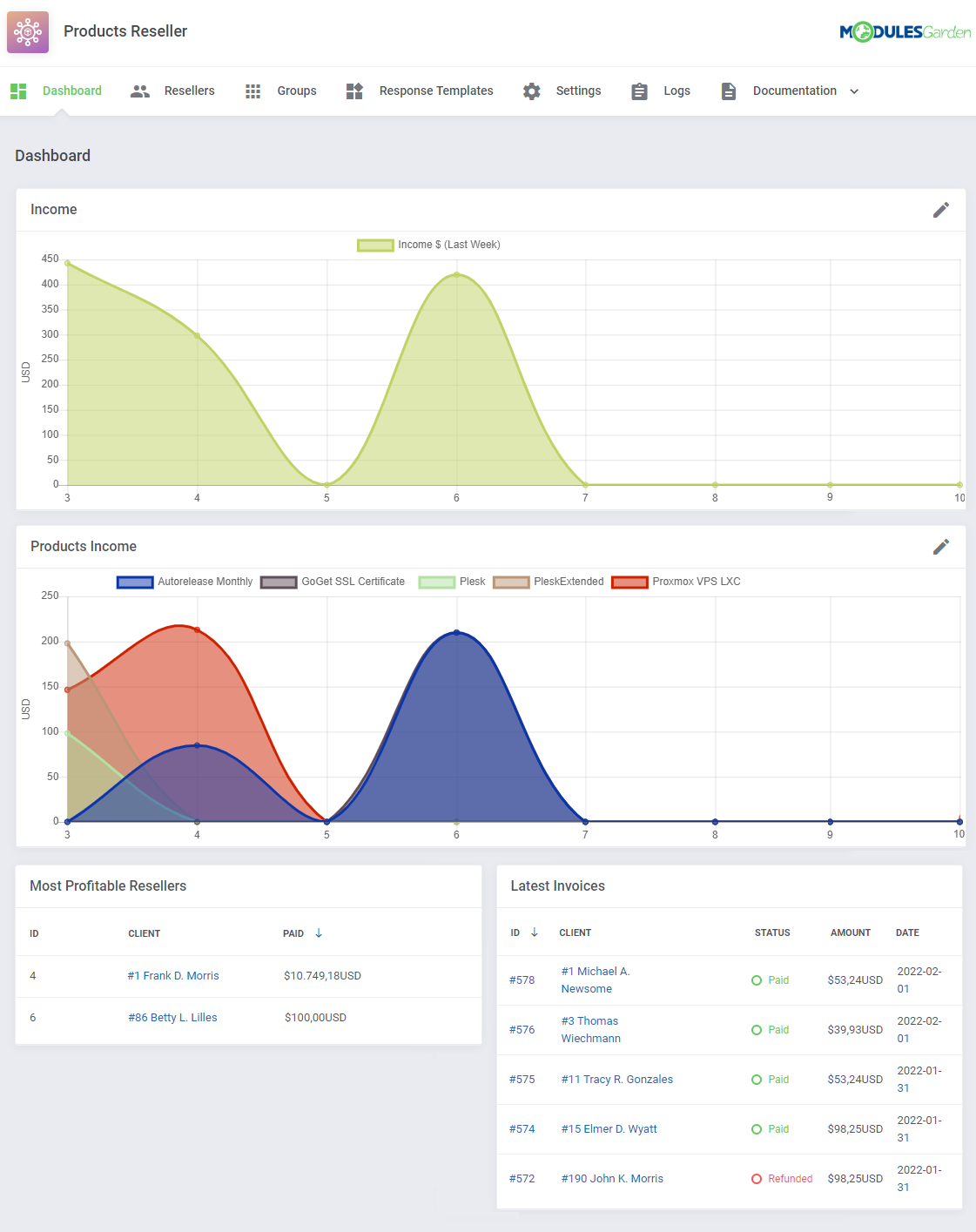976x1232 pixels.
Task: Click the Refunded status label
Action: tap(791, 1179)
